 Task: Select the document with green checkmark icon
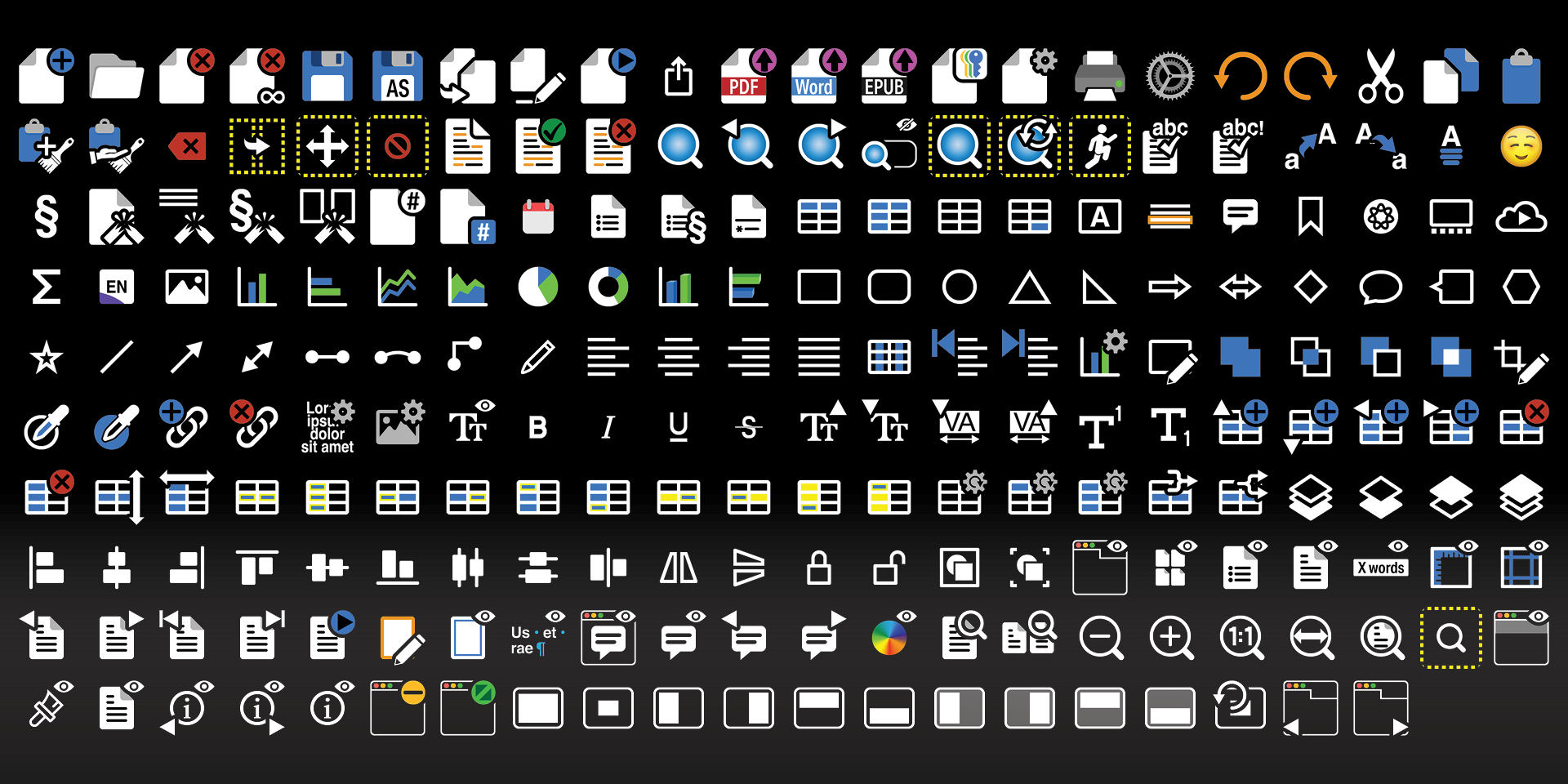pyautogui.click(x=540, y=146)
